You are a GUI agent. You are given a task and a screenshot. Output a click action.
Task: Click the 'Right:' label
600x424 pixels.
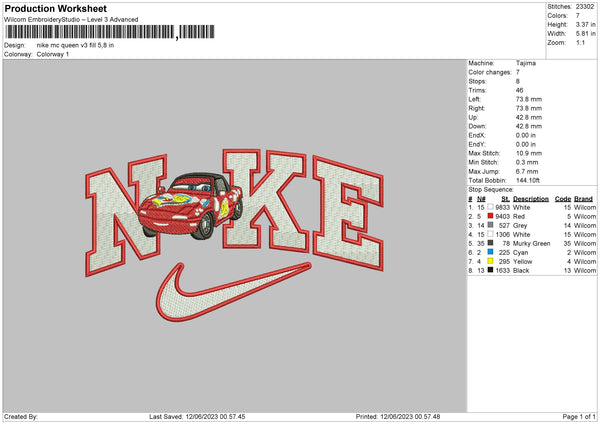(476, 108)
